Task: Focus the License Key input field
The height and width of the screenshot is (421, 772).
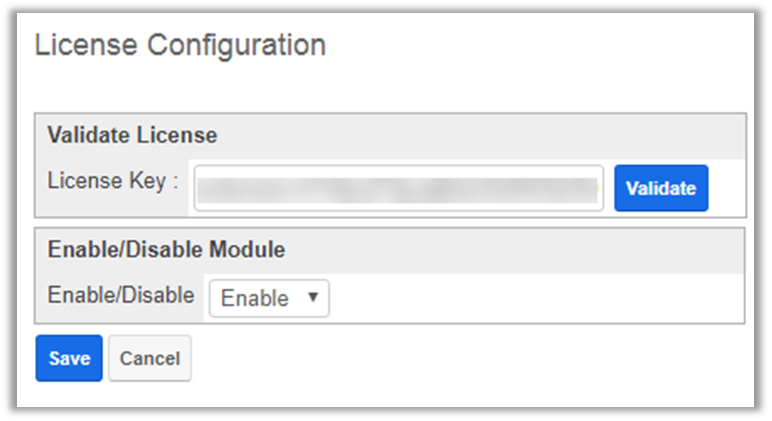Action: (x=398, y=188)
